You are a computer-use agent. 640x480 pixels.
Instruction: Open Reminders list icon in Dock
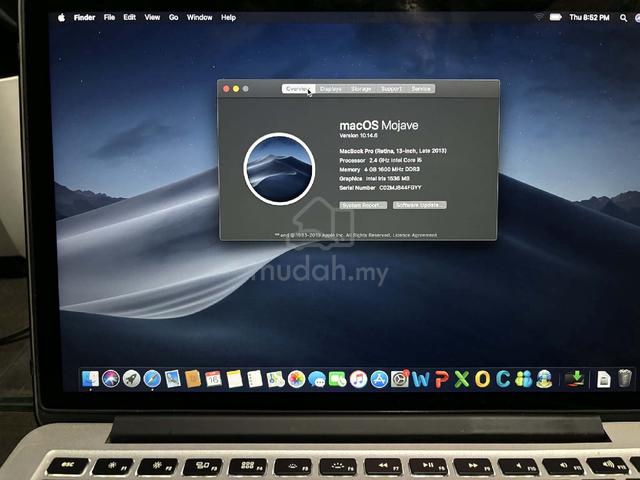coord(255,379)
